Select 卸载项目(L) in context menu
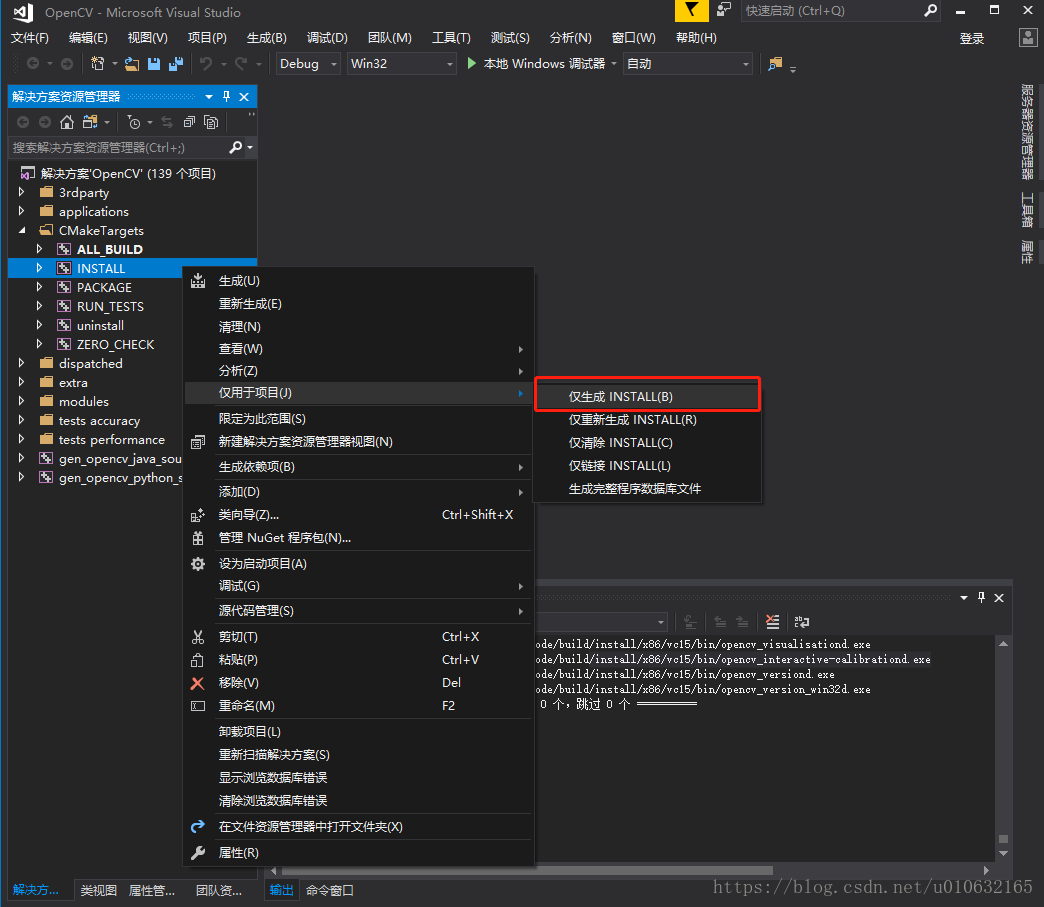 point(359,732)
